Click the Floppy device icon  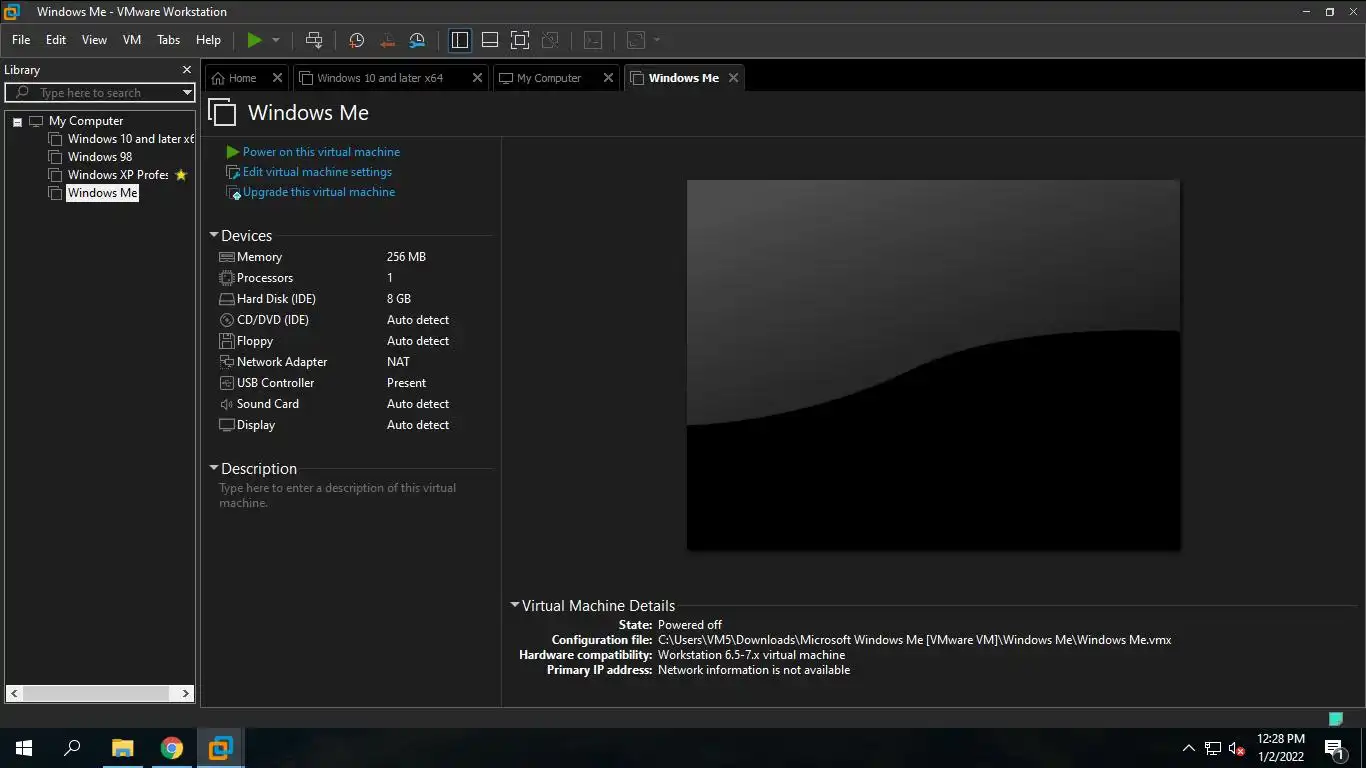coord(227,341)
